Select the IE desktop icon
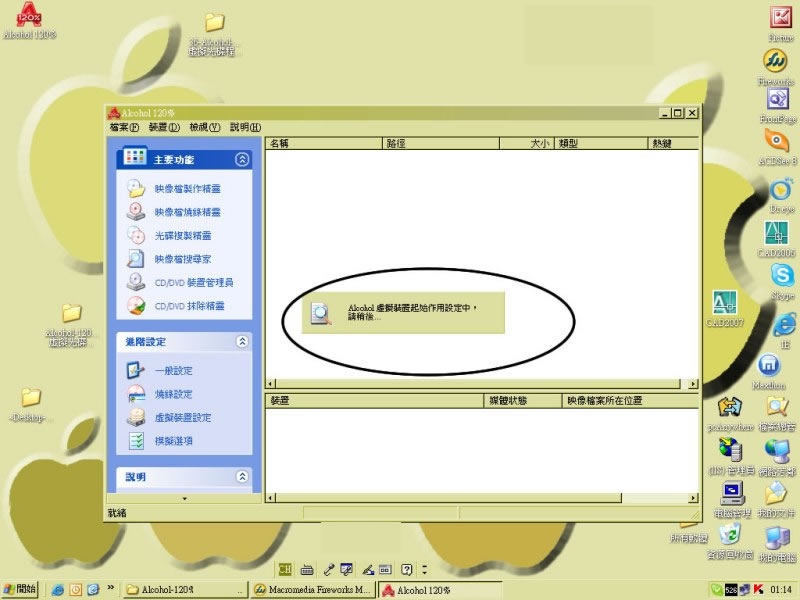Screen dimensions: 800x600 (785, 331)
